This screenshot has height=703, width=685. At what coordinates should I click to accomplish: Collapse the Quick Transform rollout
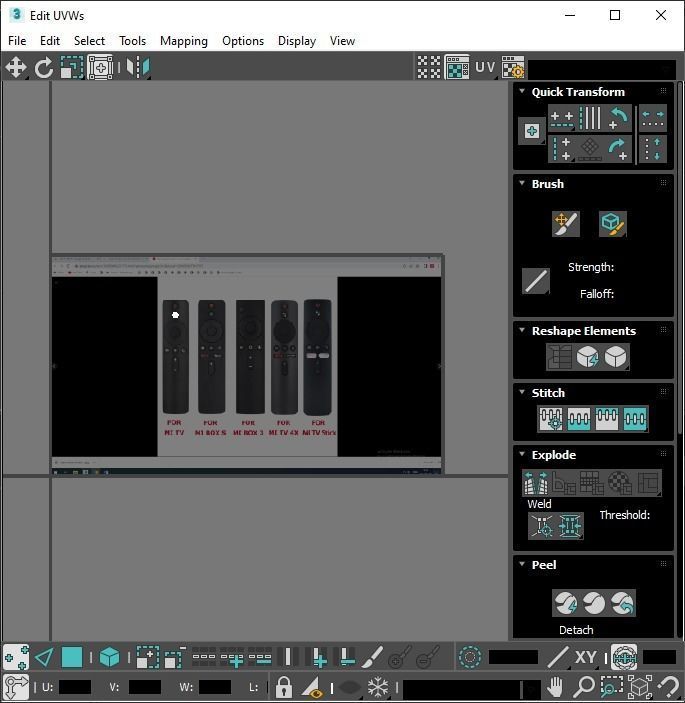tap(522, 91)
